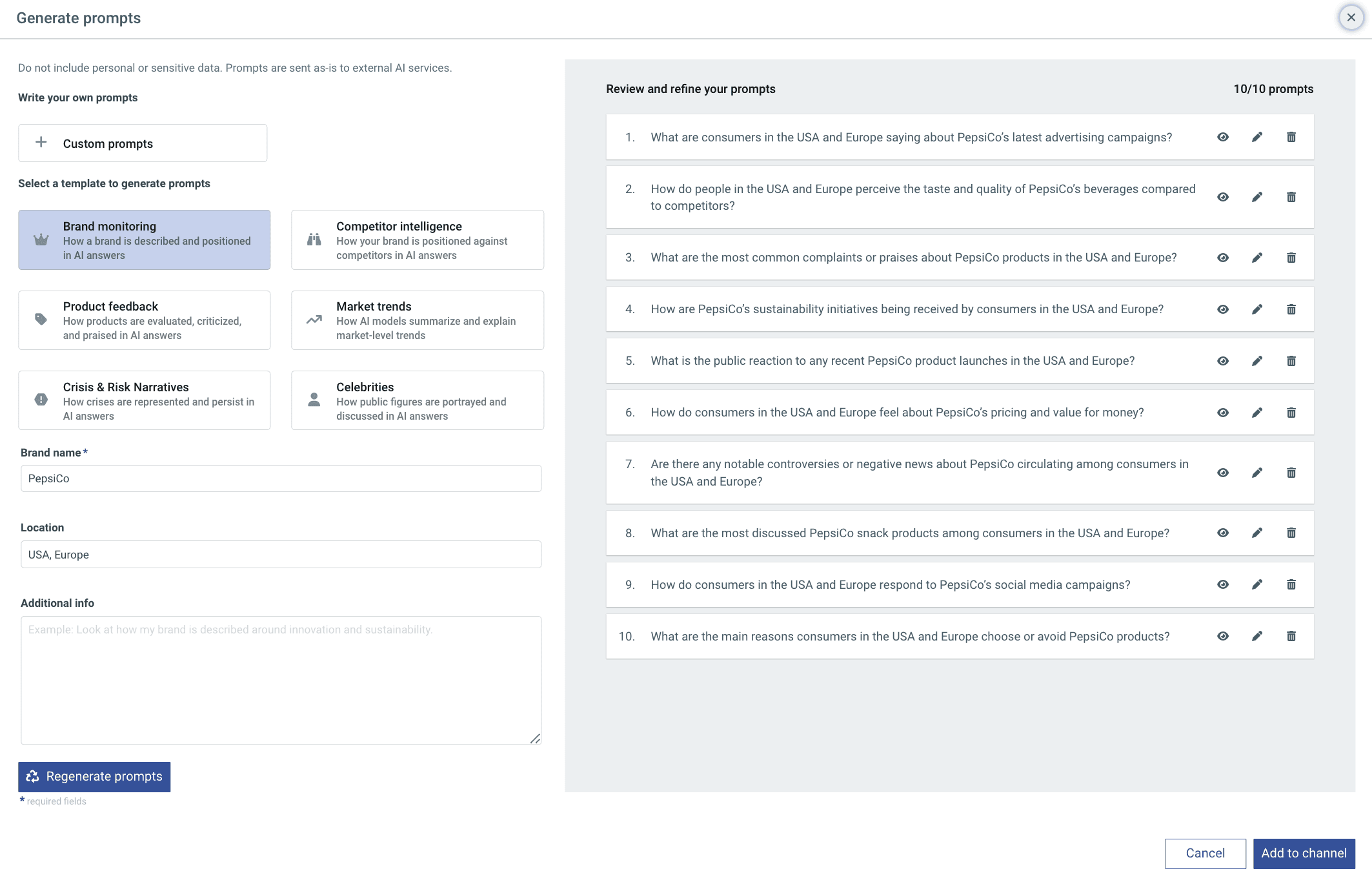Focus the Additional info text area
The width and height of the screenshot is (1372, 882).
point(281,680)
